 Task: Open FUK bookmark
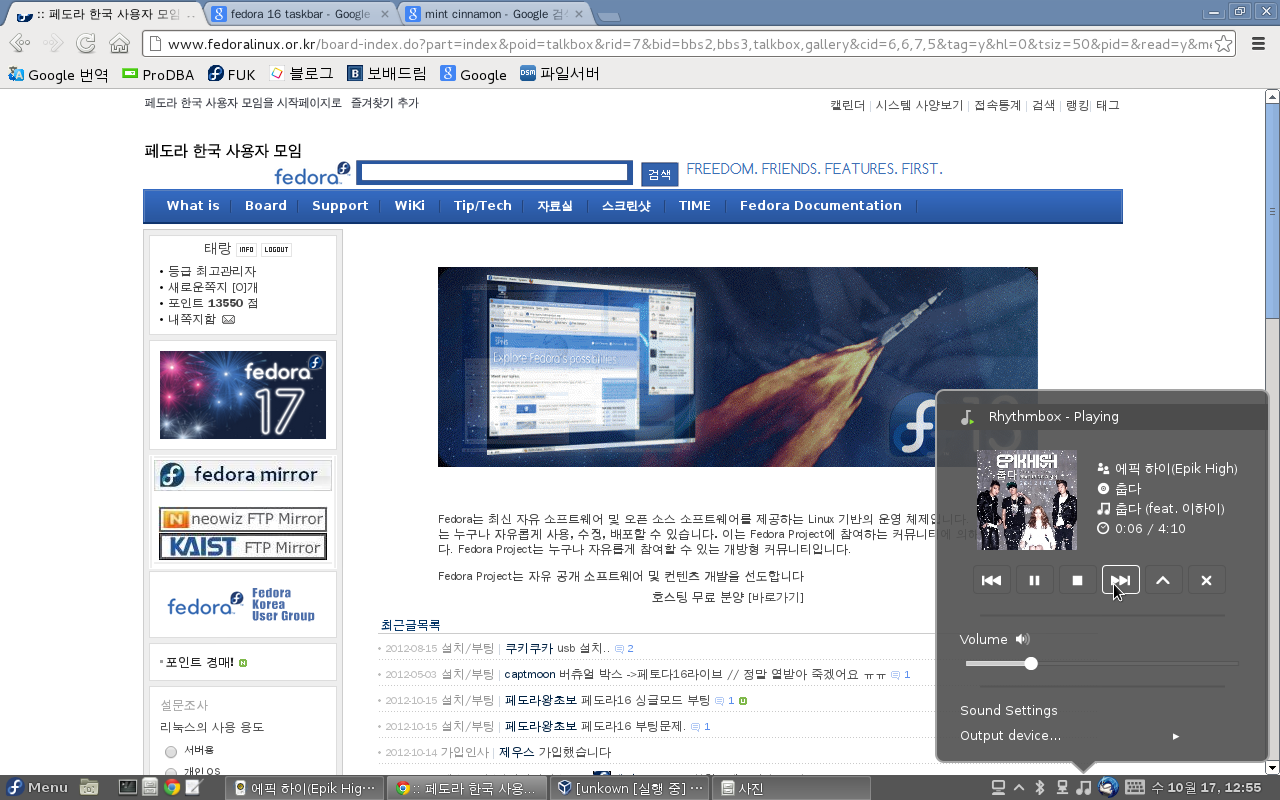(x=231, y=74)
